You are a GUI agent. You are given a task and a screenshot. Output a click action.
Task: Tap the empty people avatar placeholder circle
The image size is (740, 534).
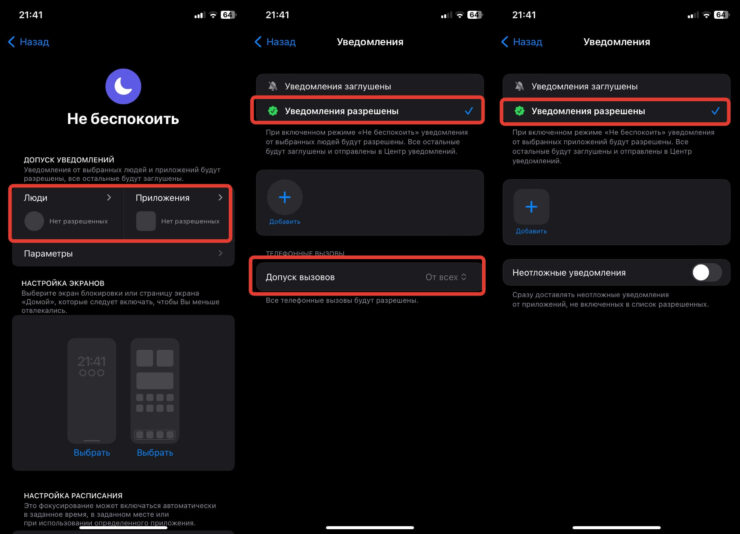click(x=34, y=221)
